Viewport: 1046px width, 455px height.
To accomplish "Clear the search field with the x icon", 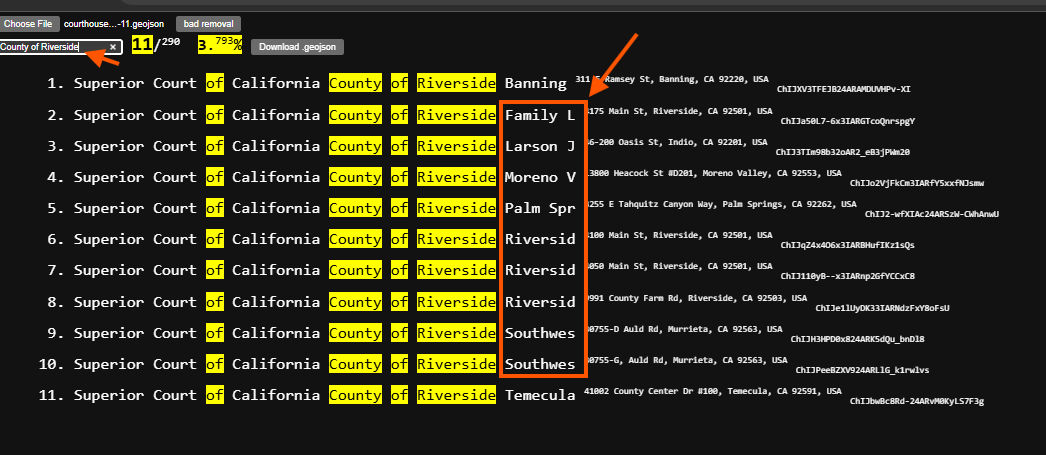I will point(113,47).
